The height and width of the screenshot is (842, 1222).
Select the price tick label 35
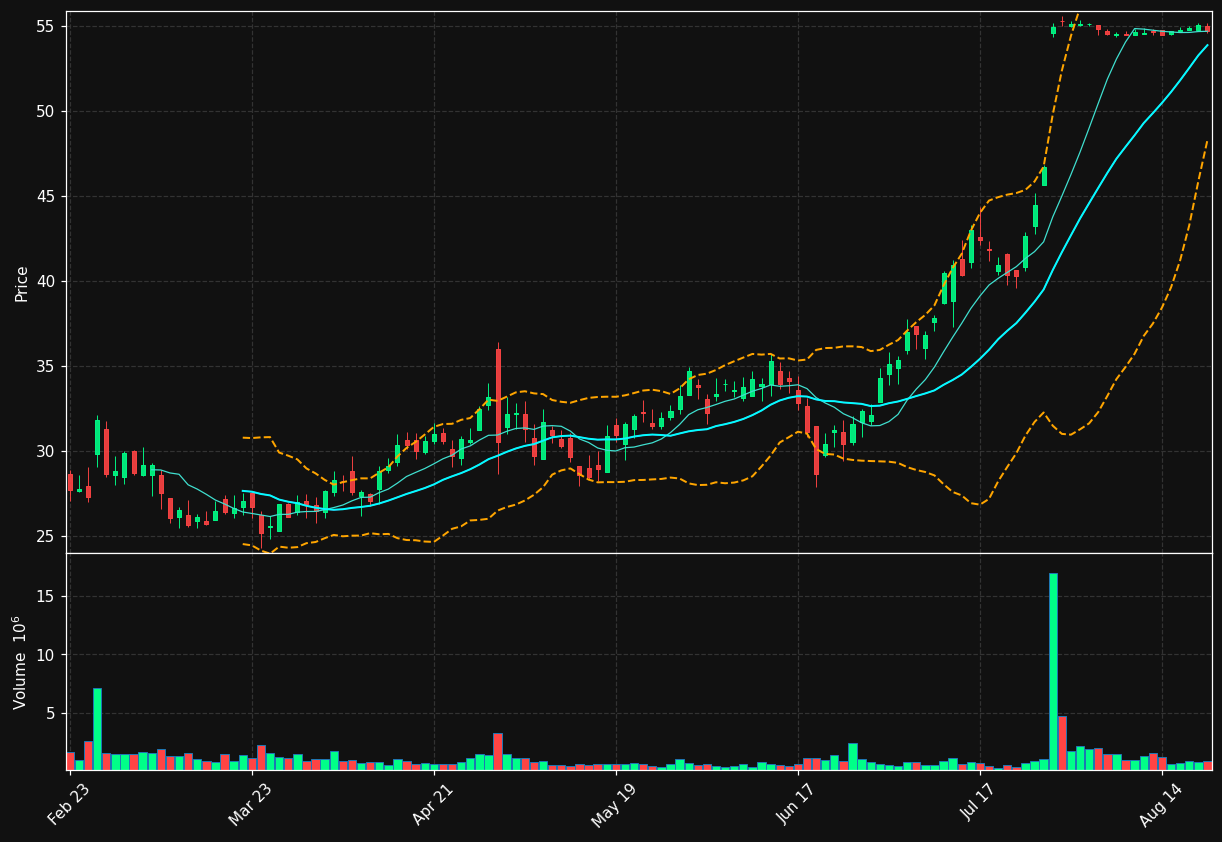coord(46,366)
